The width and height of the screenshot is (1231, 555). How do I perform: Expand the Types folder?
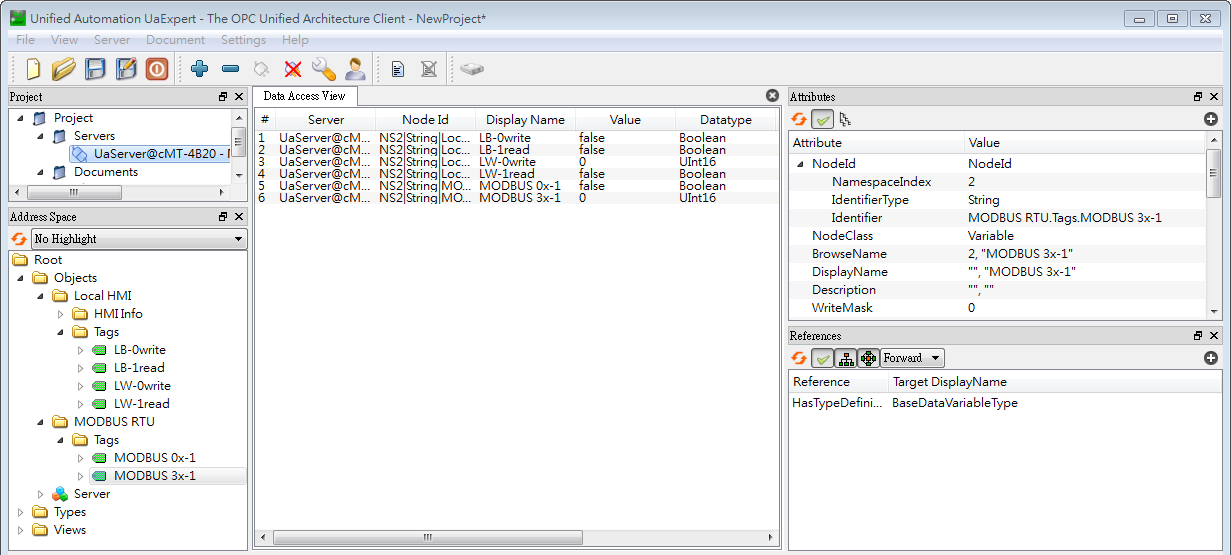coord(20,512)
